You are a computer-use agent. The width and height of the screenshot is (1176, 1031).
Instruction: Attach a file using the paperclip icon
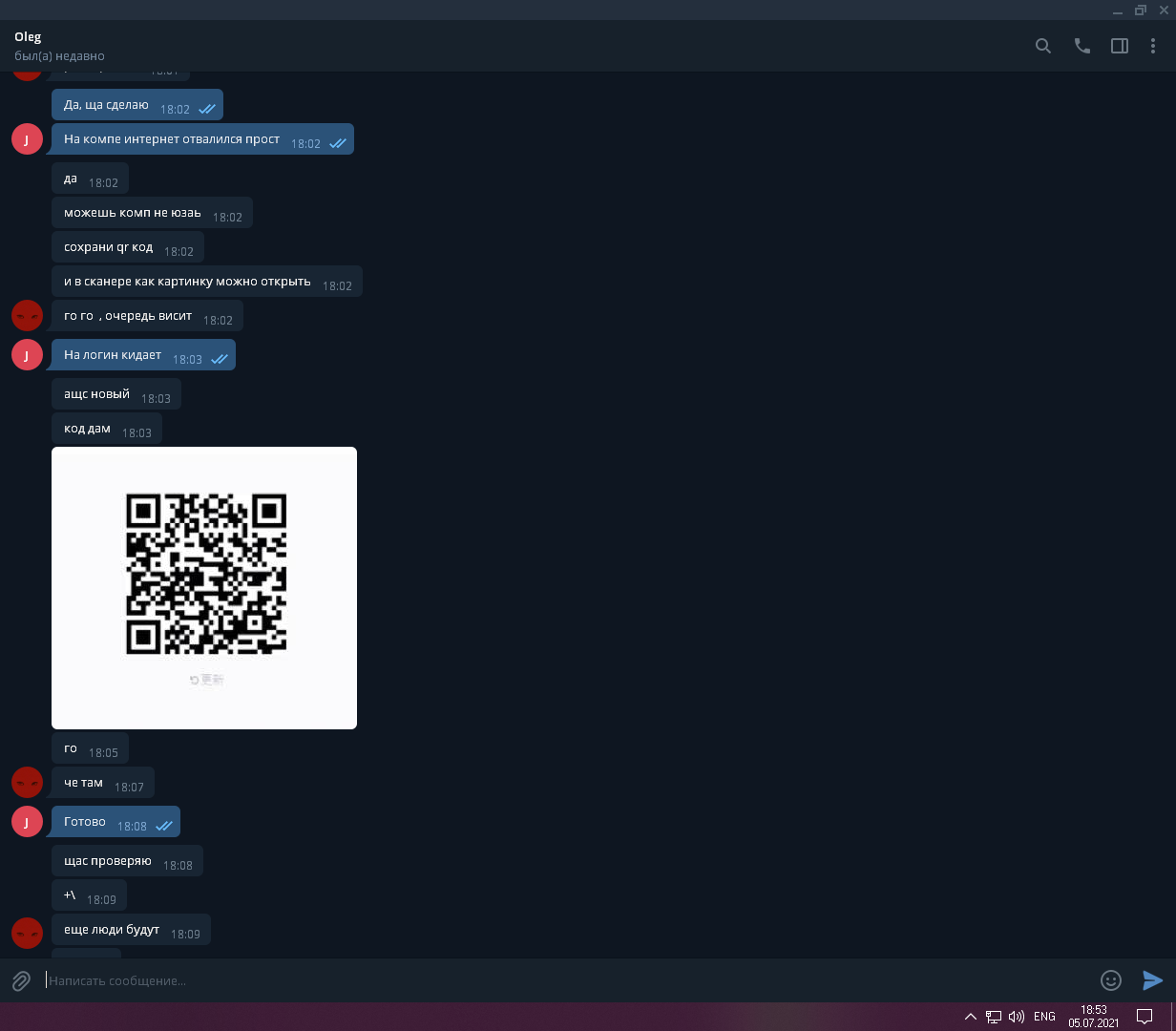pyautogui.click(x=21, y=980)
